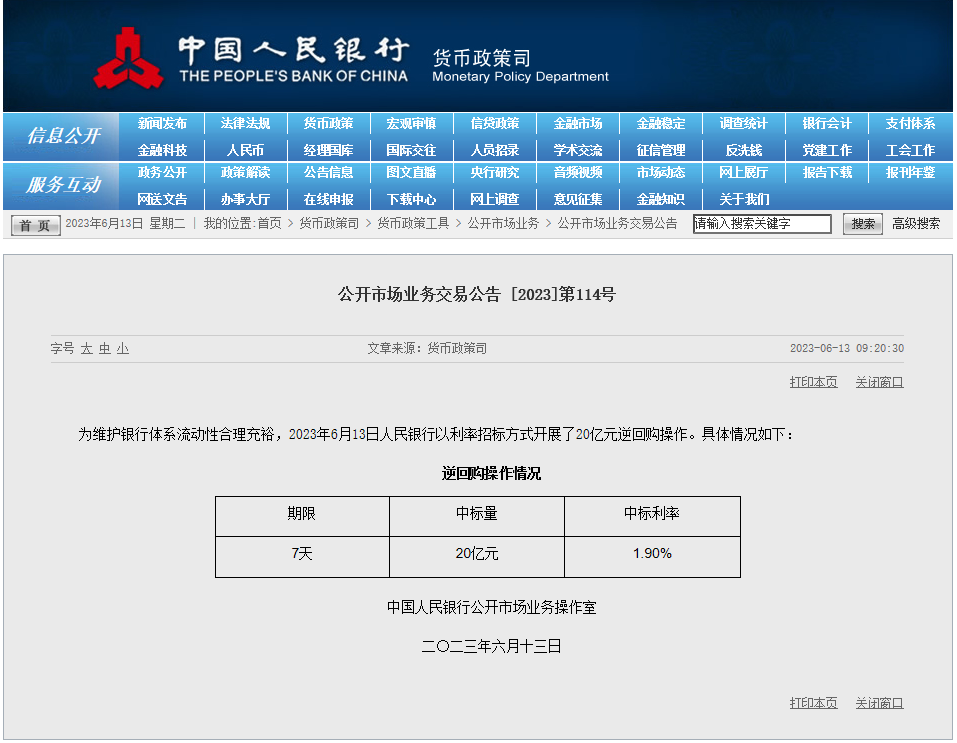Open 高级搜索 advanced search

915,224
